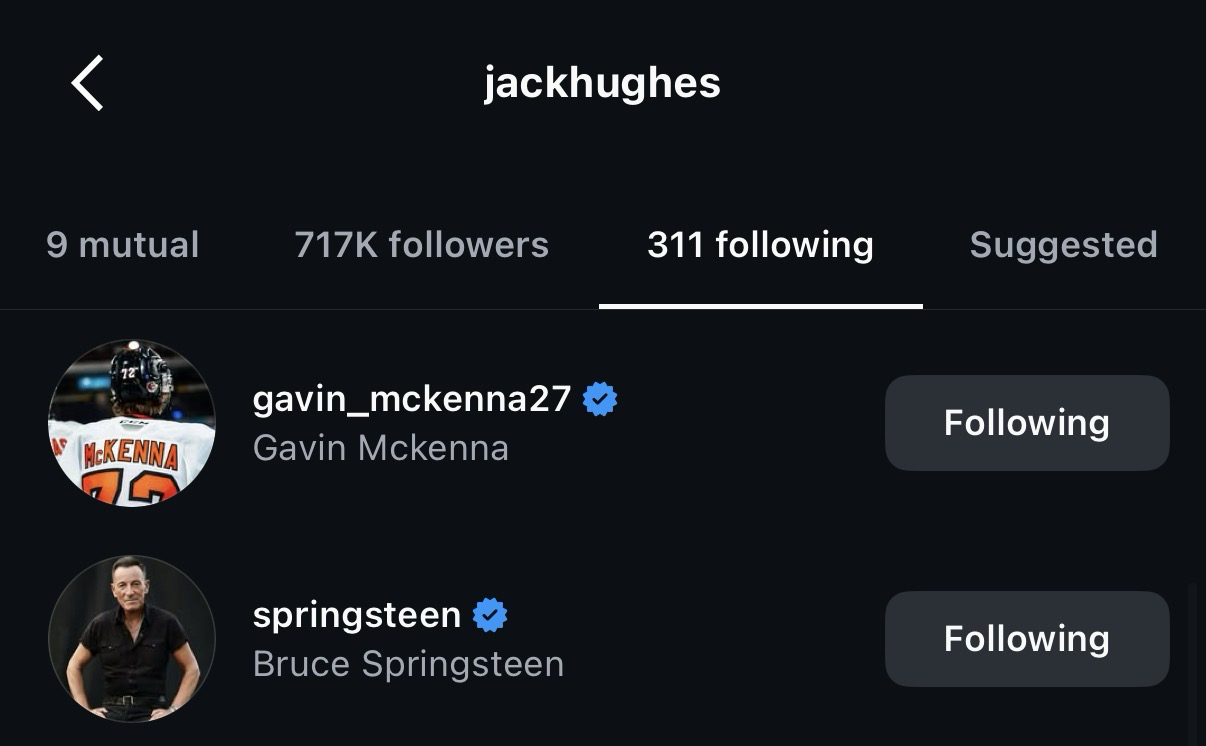Open the Suggested tab

pos(1063,245)
